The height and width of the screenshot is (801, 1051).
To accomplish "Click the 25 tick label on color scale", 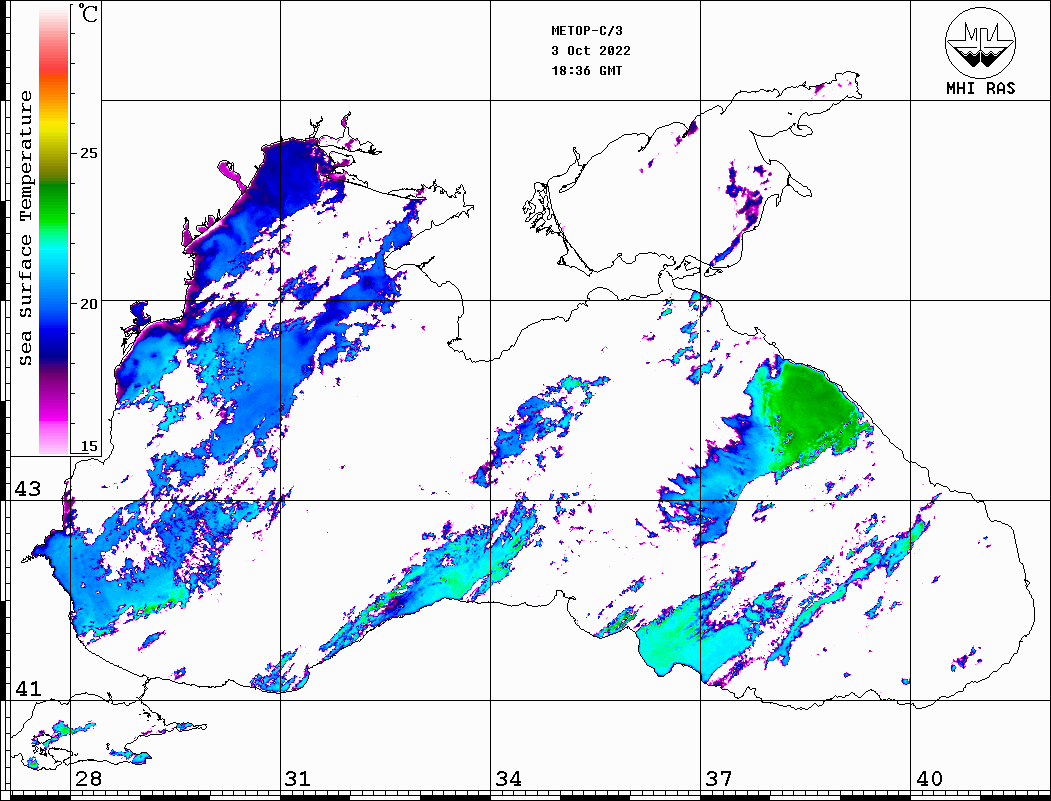I will pyautogui.click(x=88, y=153).
